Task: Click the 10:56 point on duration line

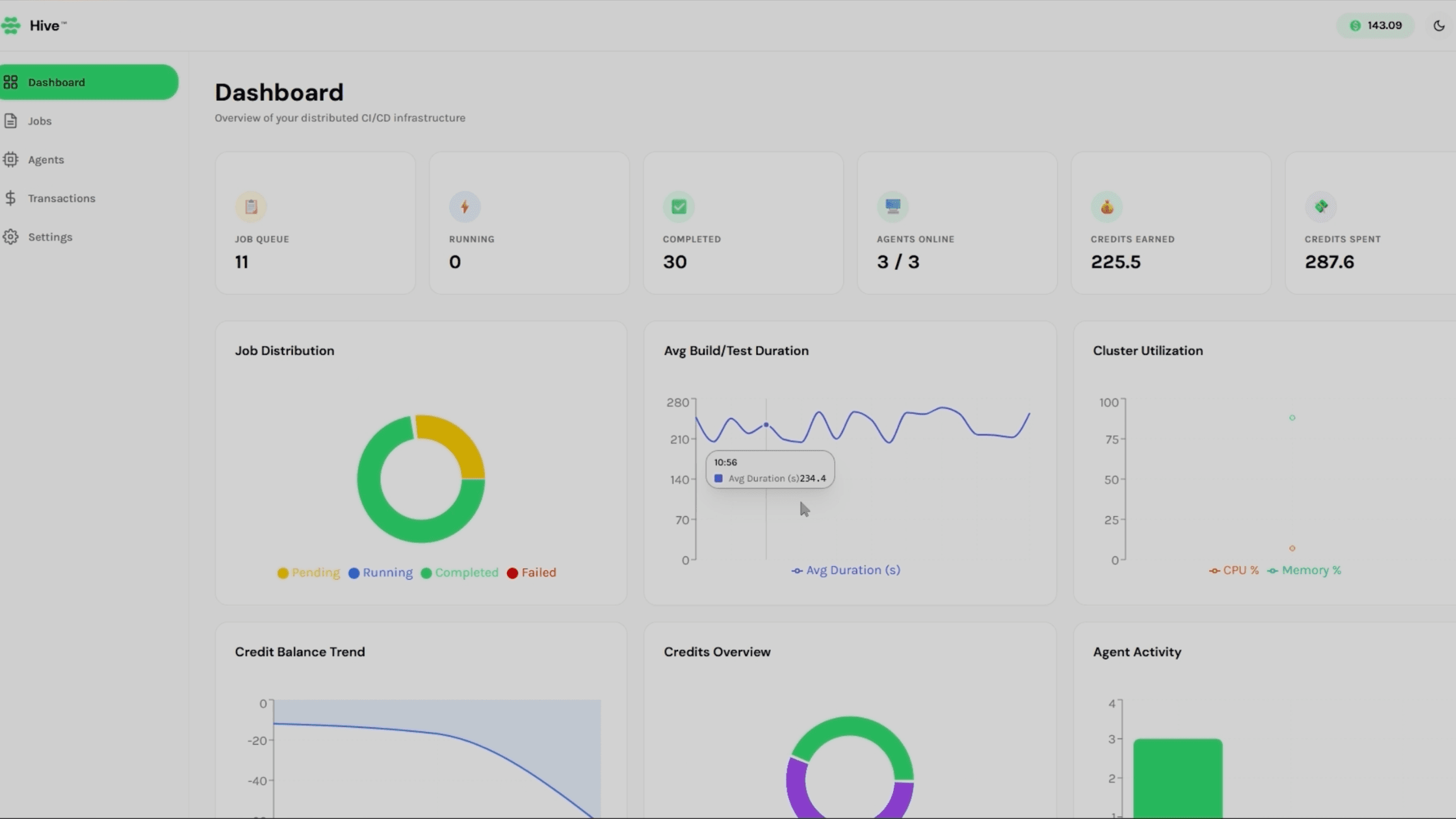Action: pos(766,425)
